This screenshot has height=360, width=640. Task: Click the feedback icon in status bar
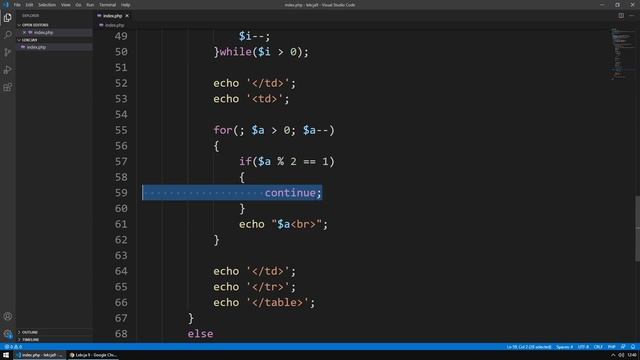(623, 347)
